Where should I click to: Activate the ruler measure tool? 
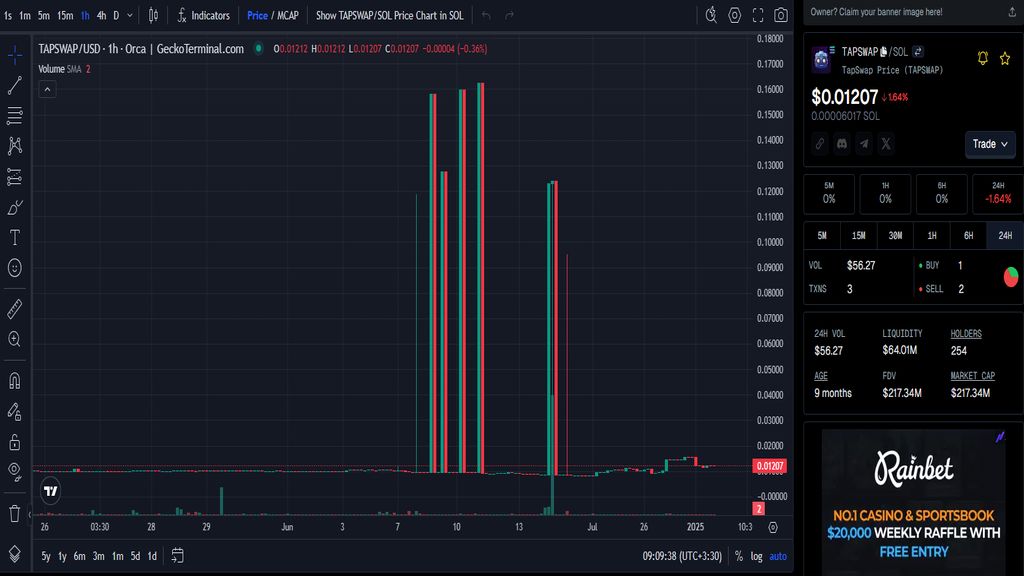15,309
